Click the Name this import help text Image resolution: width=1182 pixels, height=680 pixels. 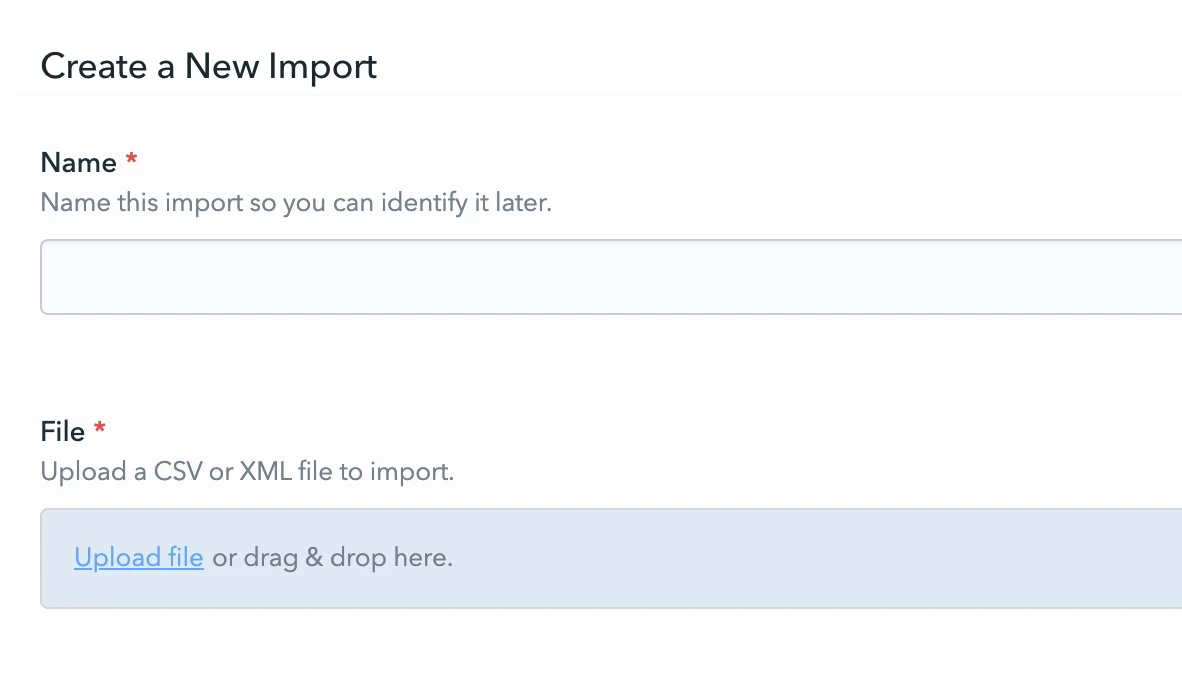click(x=296, y=203)
